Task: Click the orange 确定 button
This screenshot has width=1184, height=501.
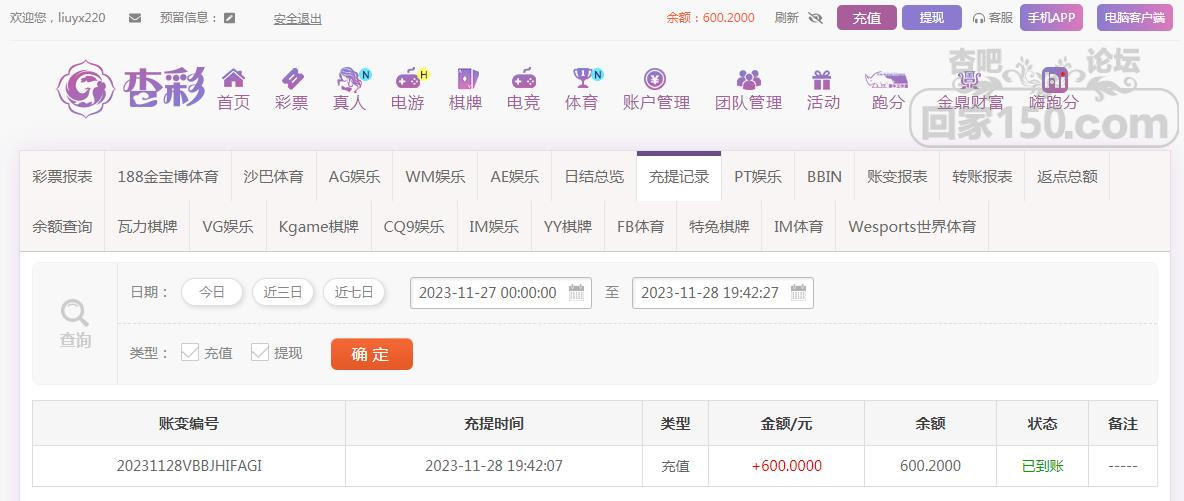Action: coord(372,354)
